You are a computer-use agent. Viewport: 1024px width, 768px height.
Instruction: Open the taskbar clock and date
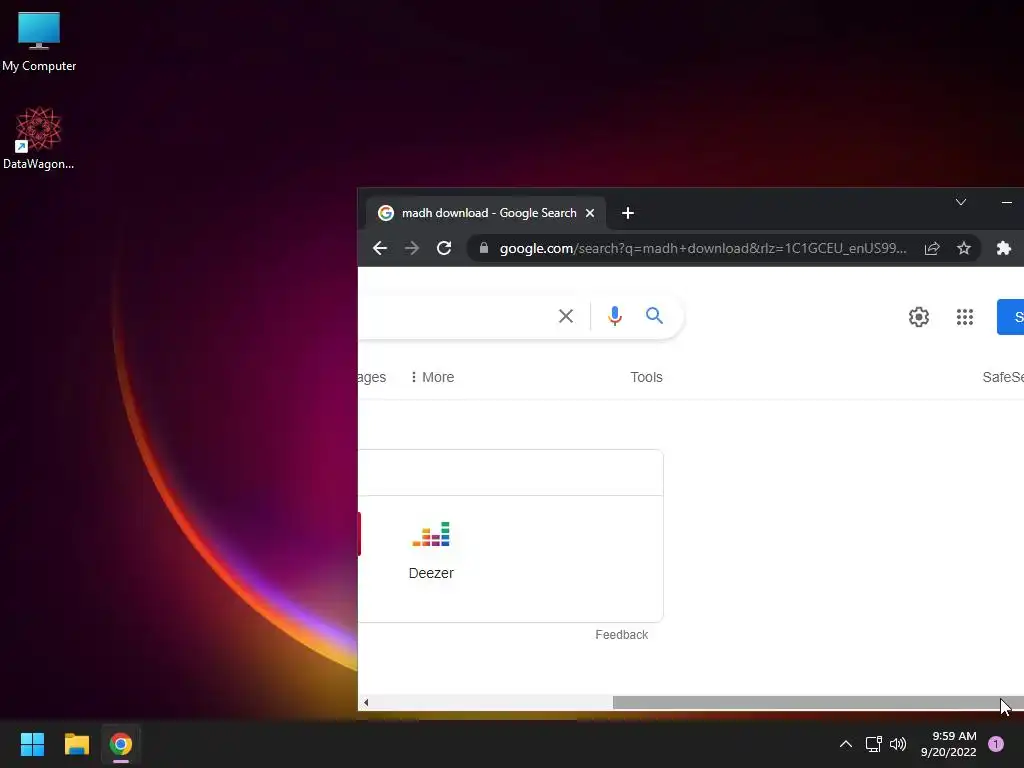[x=949, y=744]
